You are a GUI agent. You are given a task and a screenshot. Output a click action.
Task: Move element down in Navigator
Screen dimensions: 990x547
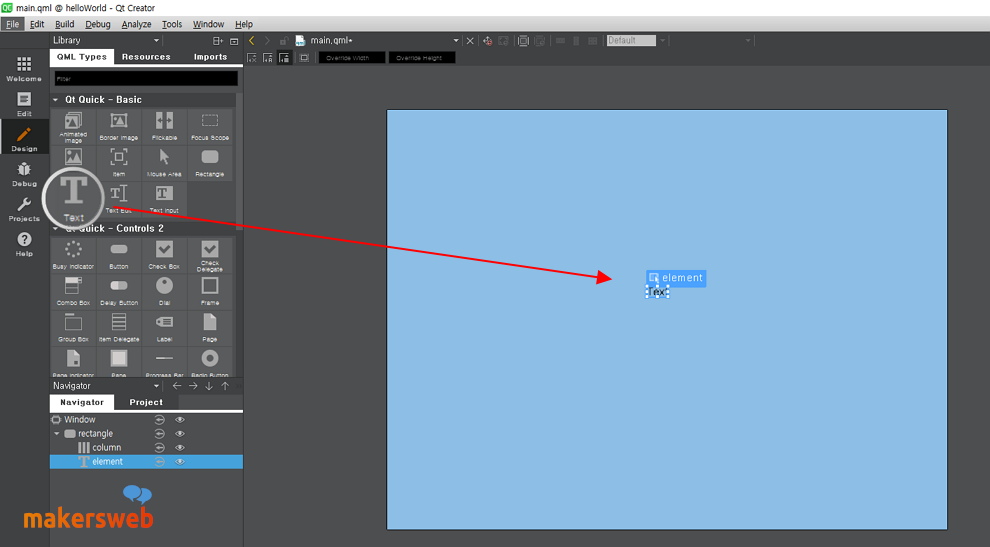click(209, 386)
